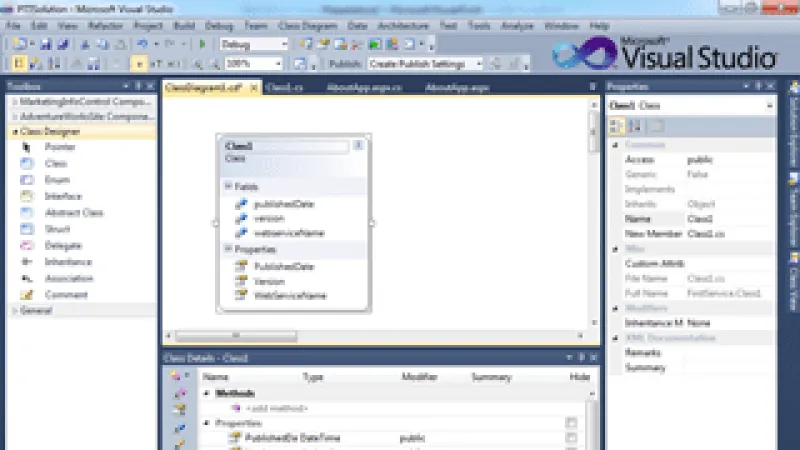Open the Class1 object dropdown in Properties
This screenshot has height=450, width=800.
pyautogui.click(x=769, y=106)
